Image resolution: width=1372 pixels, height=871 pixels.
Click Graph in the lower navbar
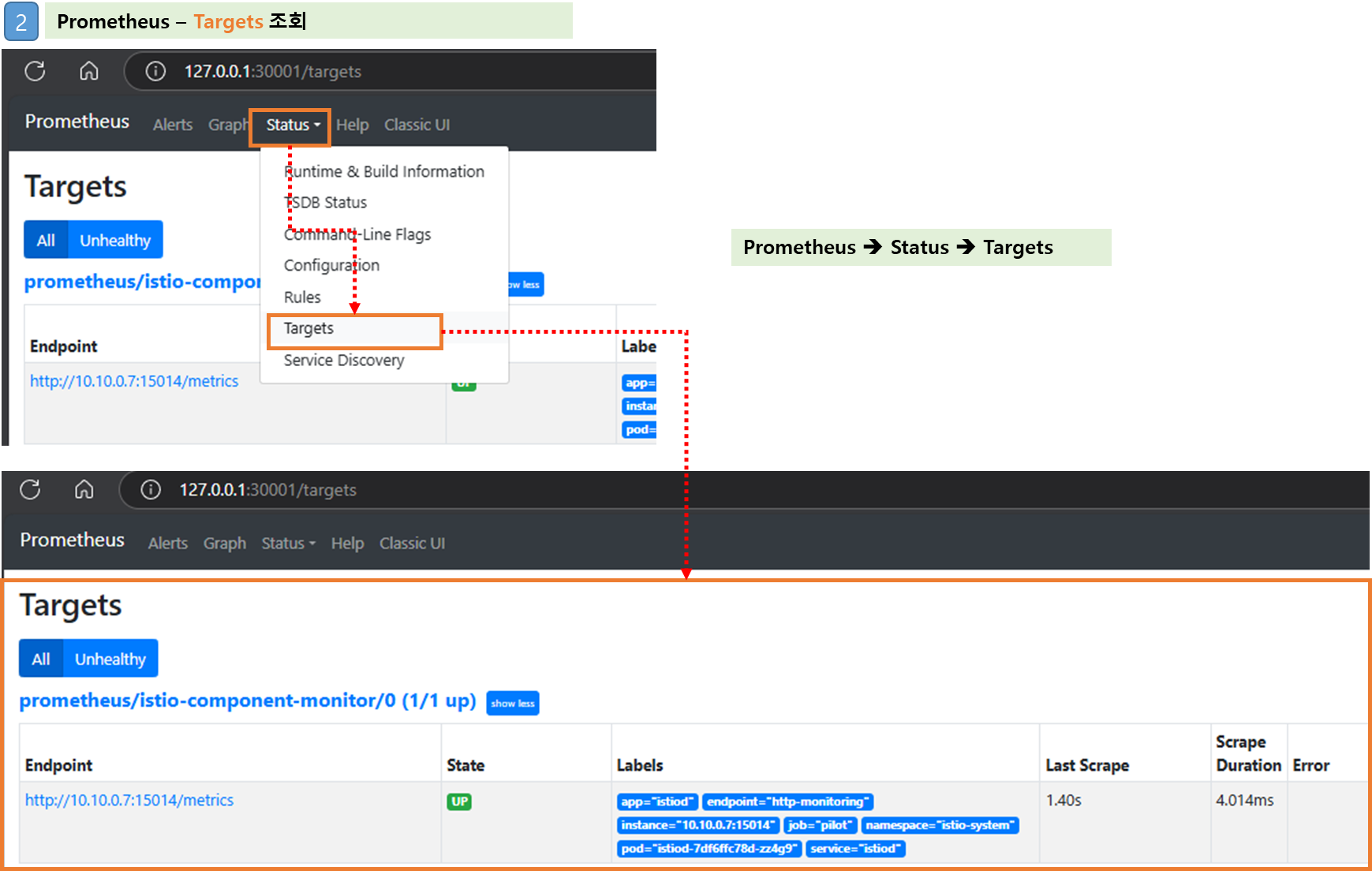click(x=225, y=543)
